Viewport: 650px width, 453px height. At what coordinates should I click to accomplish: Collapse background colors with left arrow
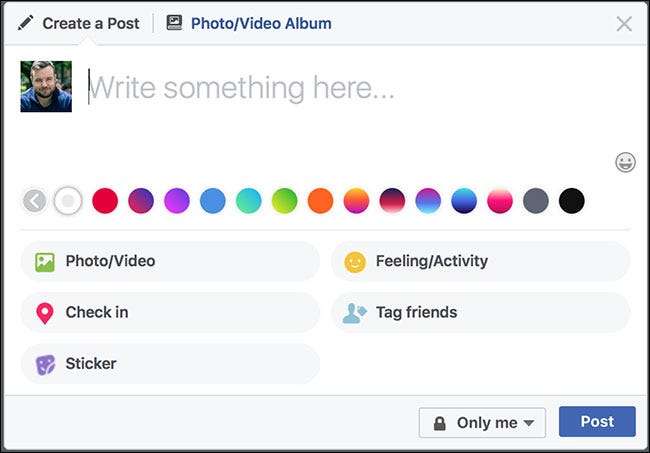pos(34,201)
